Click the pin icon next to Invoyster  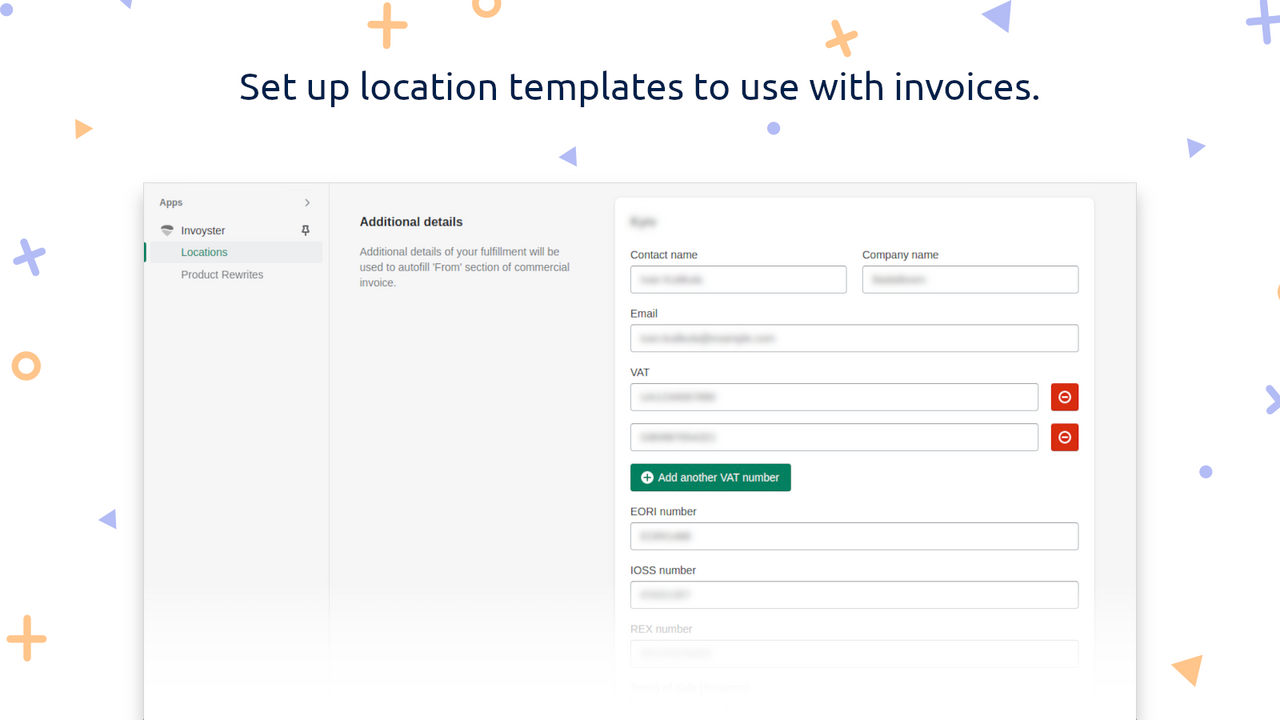pyautogui.click(x=306, y=230)
